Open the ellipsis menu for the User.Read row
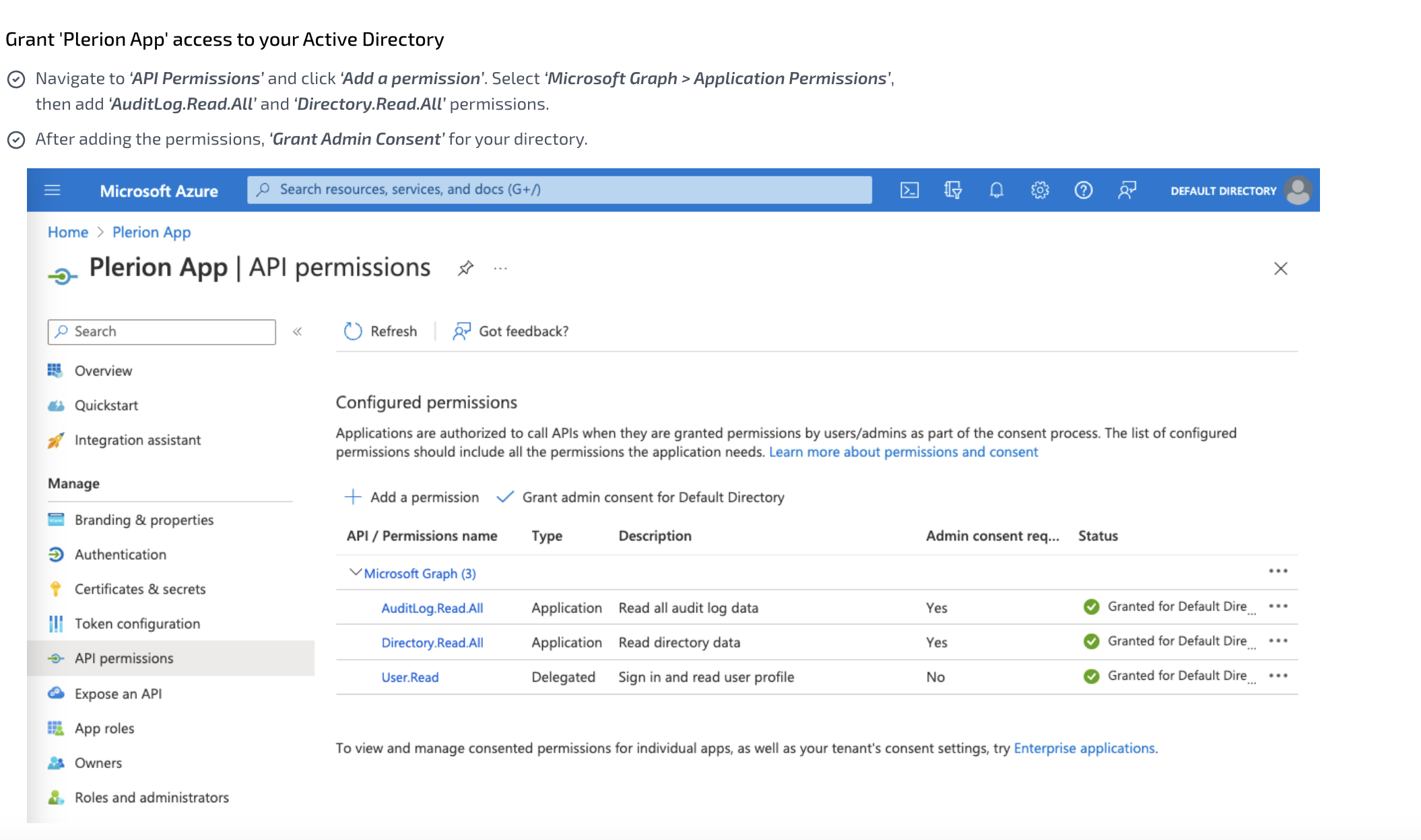Viewport: 1421px width, 840px height. 1278,676
